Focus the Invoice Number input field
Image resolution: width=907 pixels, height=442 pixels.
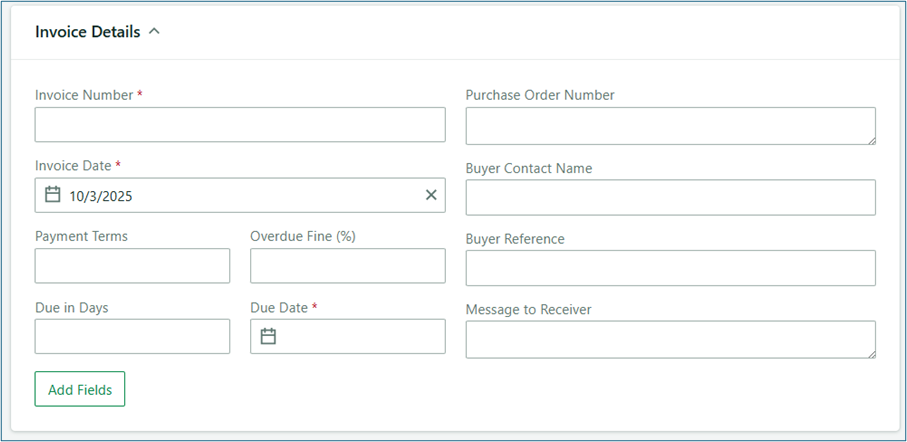point(240,125)
